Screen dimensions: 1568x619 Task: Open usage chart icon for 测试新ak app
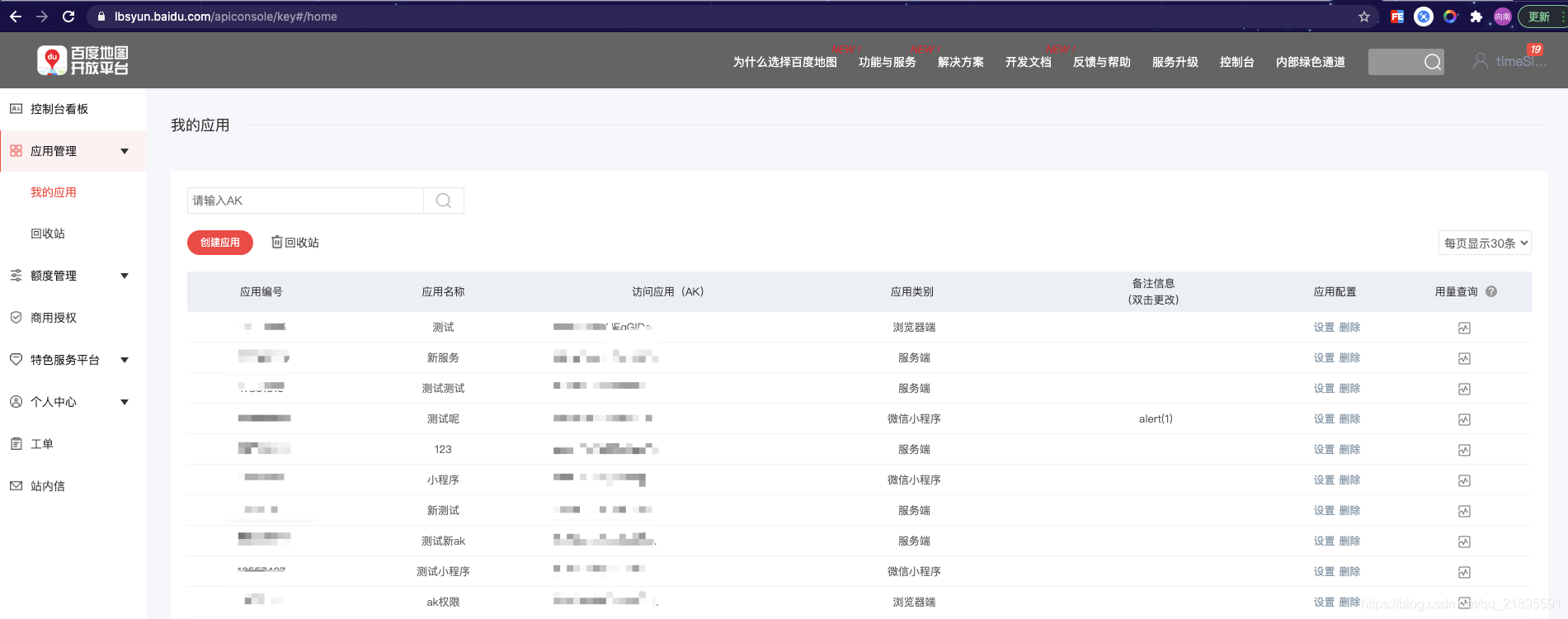tap(1464, 542)
